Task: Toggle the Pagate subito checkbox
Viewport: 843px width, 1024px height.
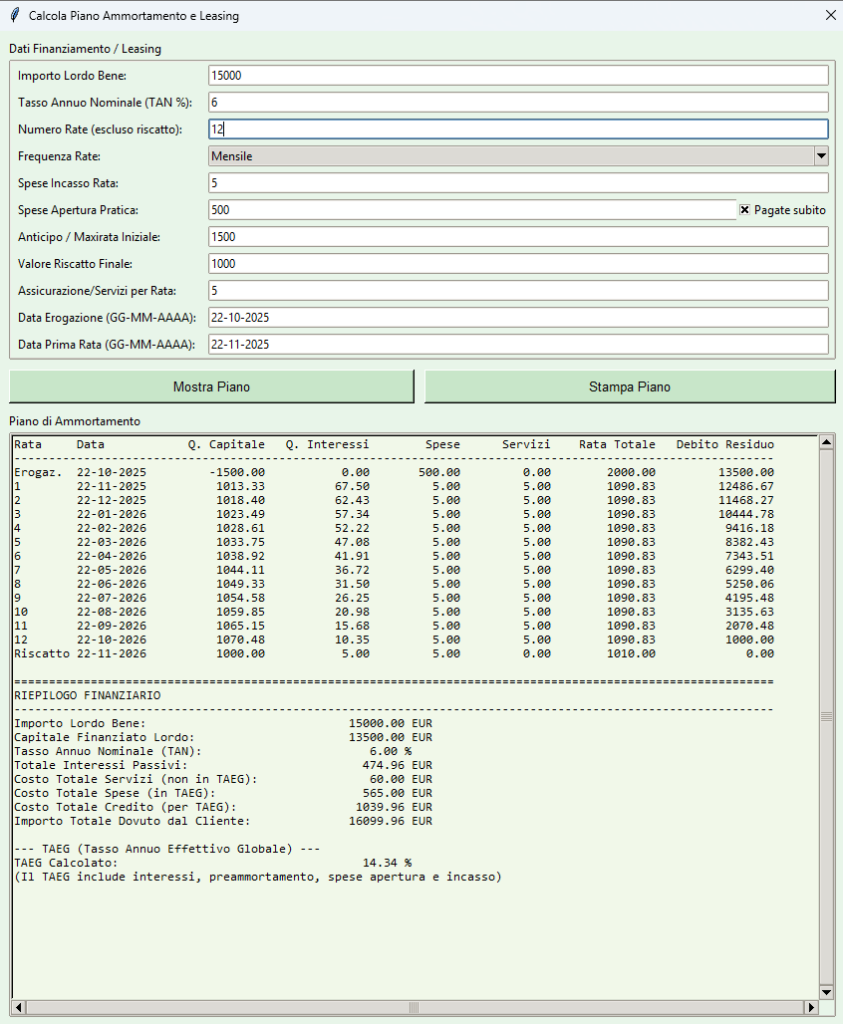Action: [x=745, y=210]
